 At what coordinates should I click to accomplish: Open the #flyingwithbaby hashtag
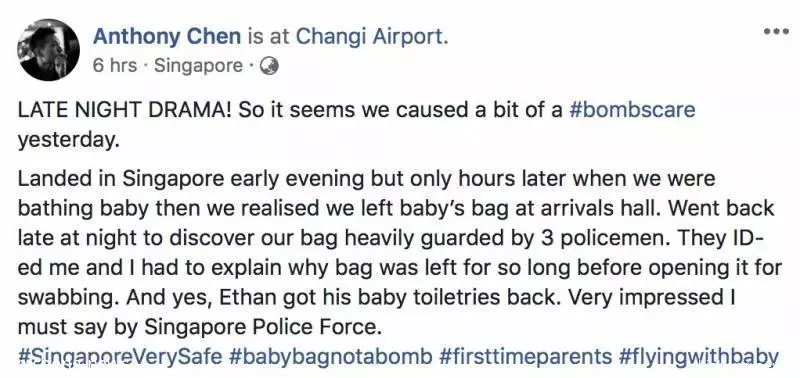(x=698, y=357)
